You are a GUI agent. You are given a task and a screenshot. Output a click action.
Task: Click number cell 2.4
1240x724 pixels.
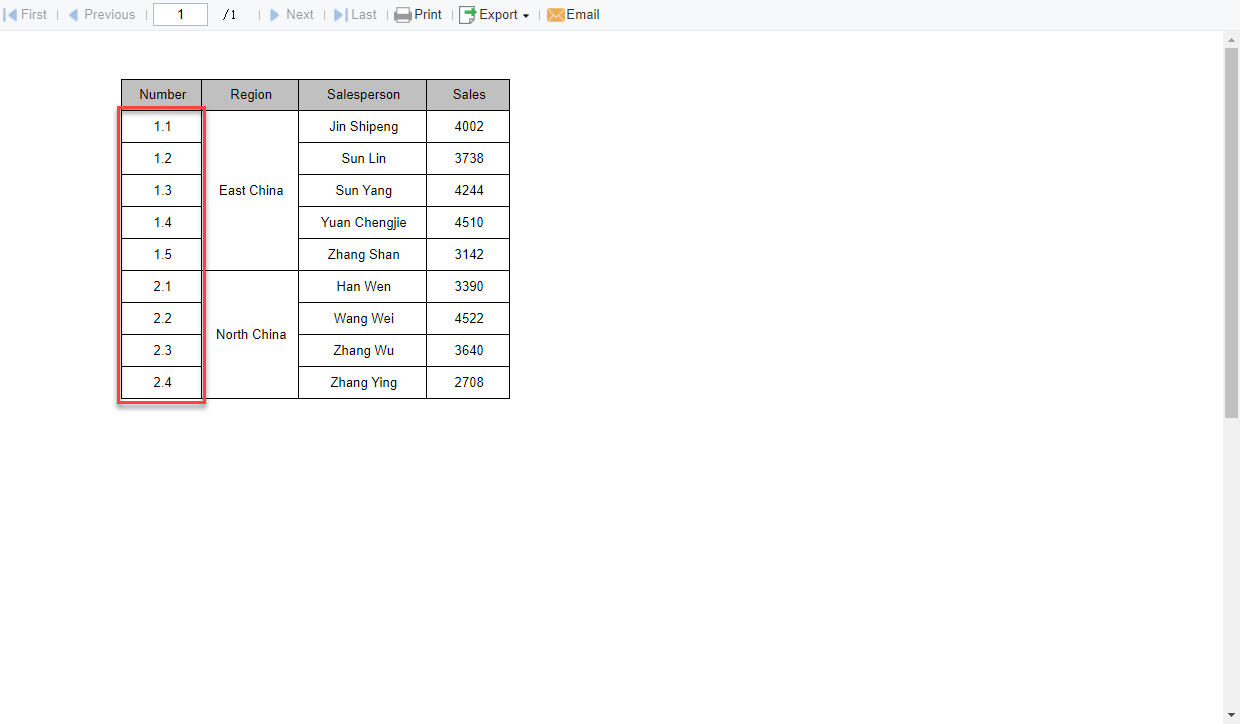point(162,383)
